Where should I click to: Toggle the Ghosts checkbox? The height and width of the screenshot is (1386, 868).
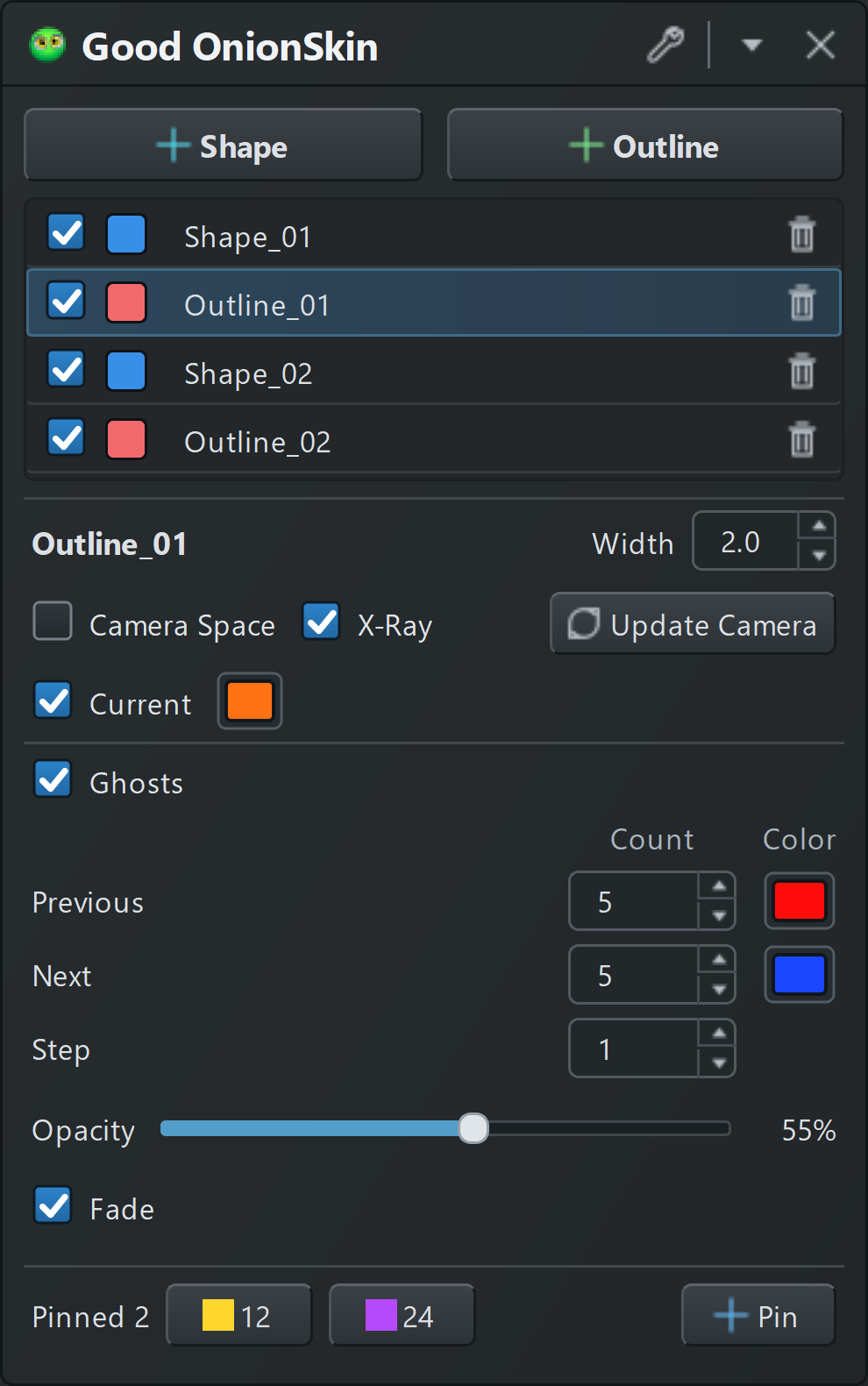pos(53,778)
